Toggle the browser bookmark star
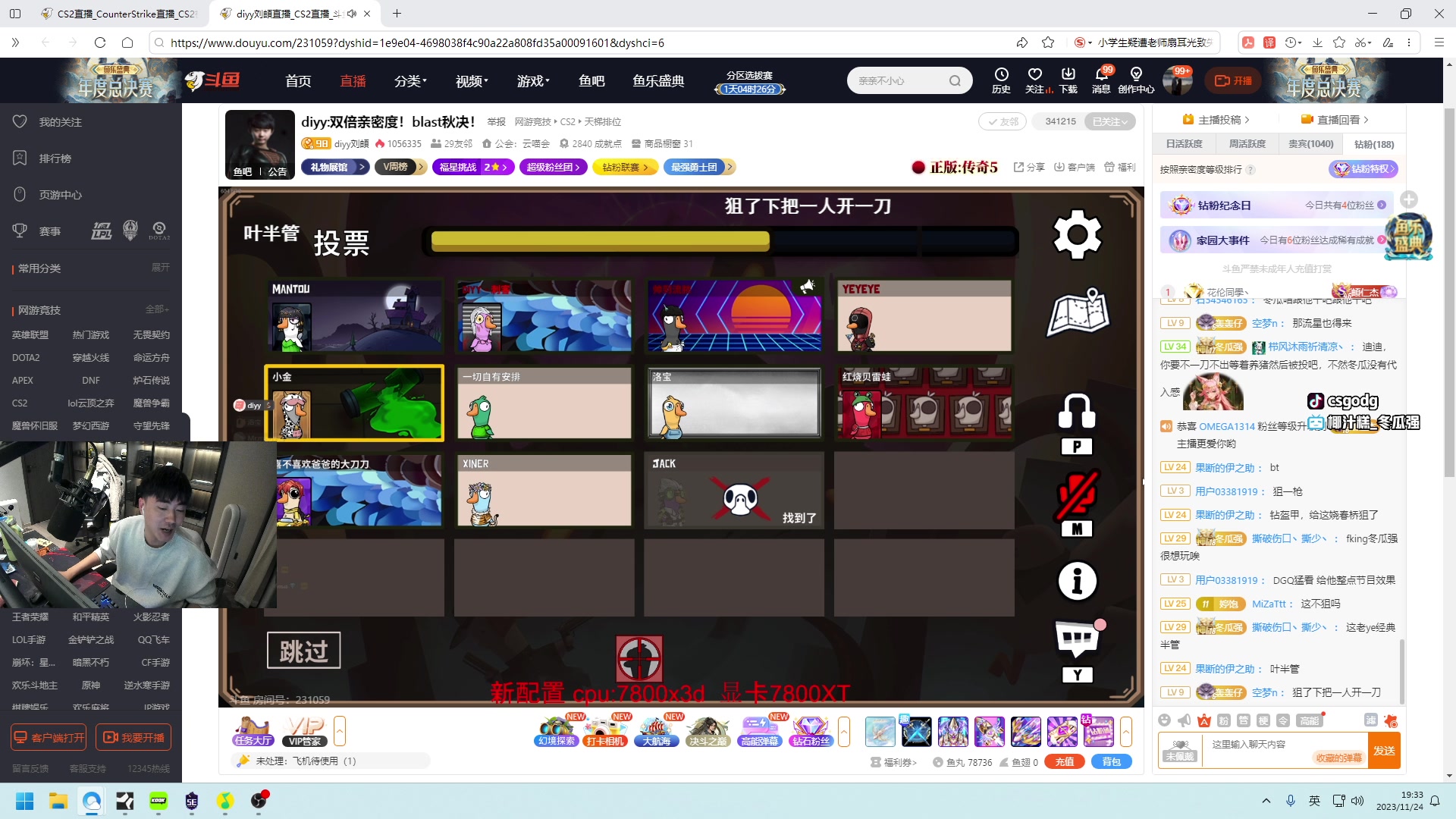Image resolution: width=1456 pixels, height=819 pixels. (1048, 42)
